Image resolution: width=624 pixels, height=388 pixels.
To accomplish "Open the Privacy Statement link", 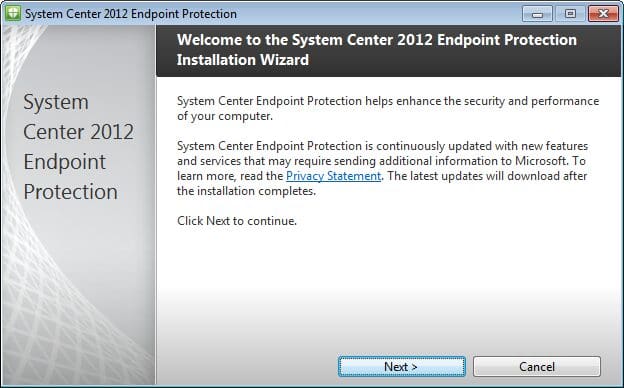I will coord(333,176).
